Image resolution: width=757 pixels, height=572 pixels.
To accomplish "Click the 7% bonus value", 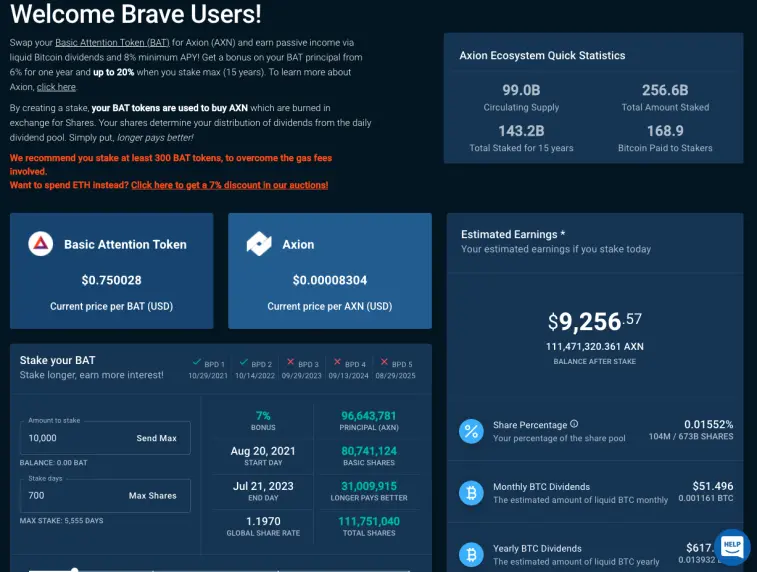I will point(263,416).
